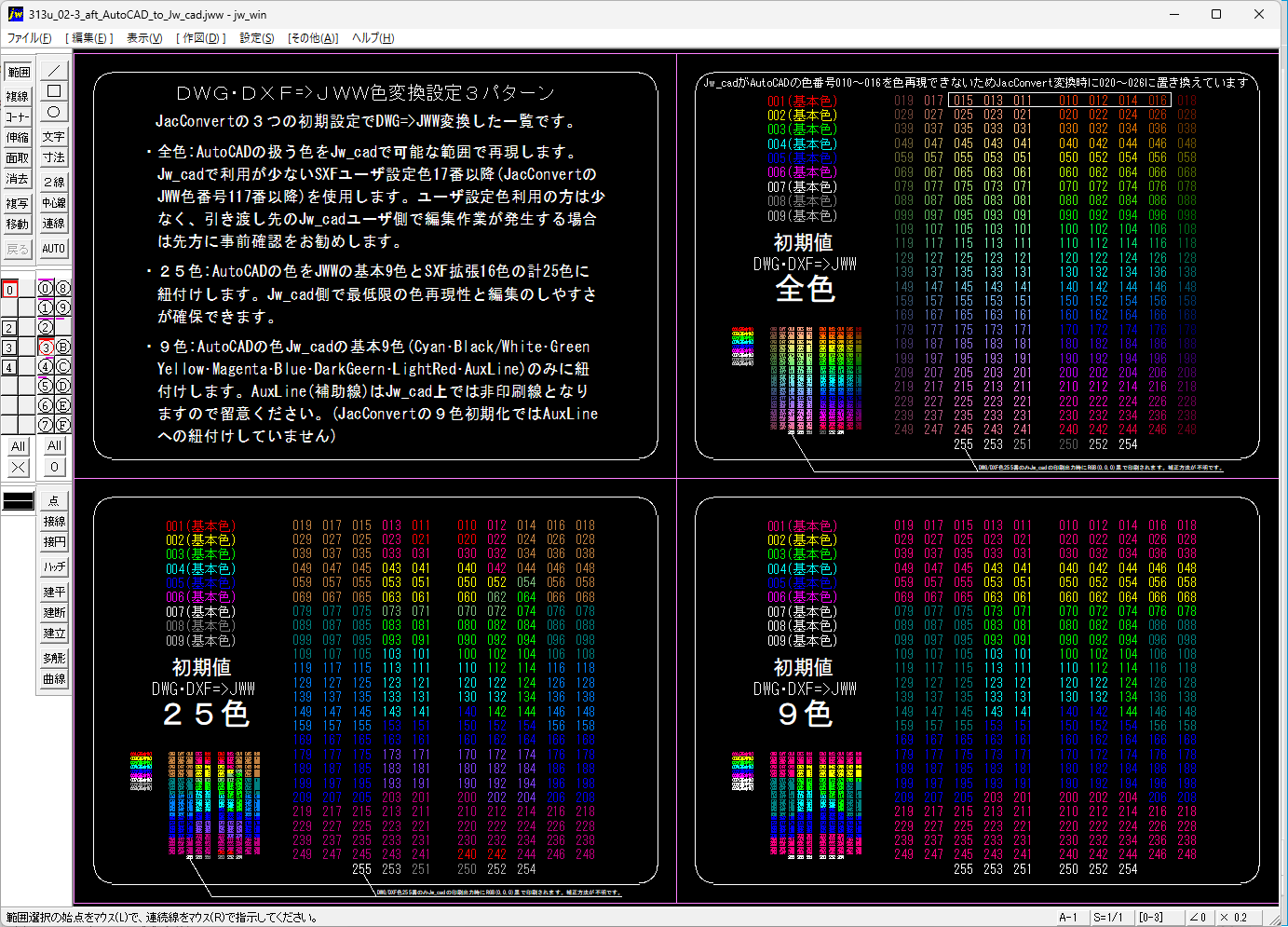
Task: Select the 曲線 curve tool
Action: pyautogui.click(x=54, y=679)
